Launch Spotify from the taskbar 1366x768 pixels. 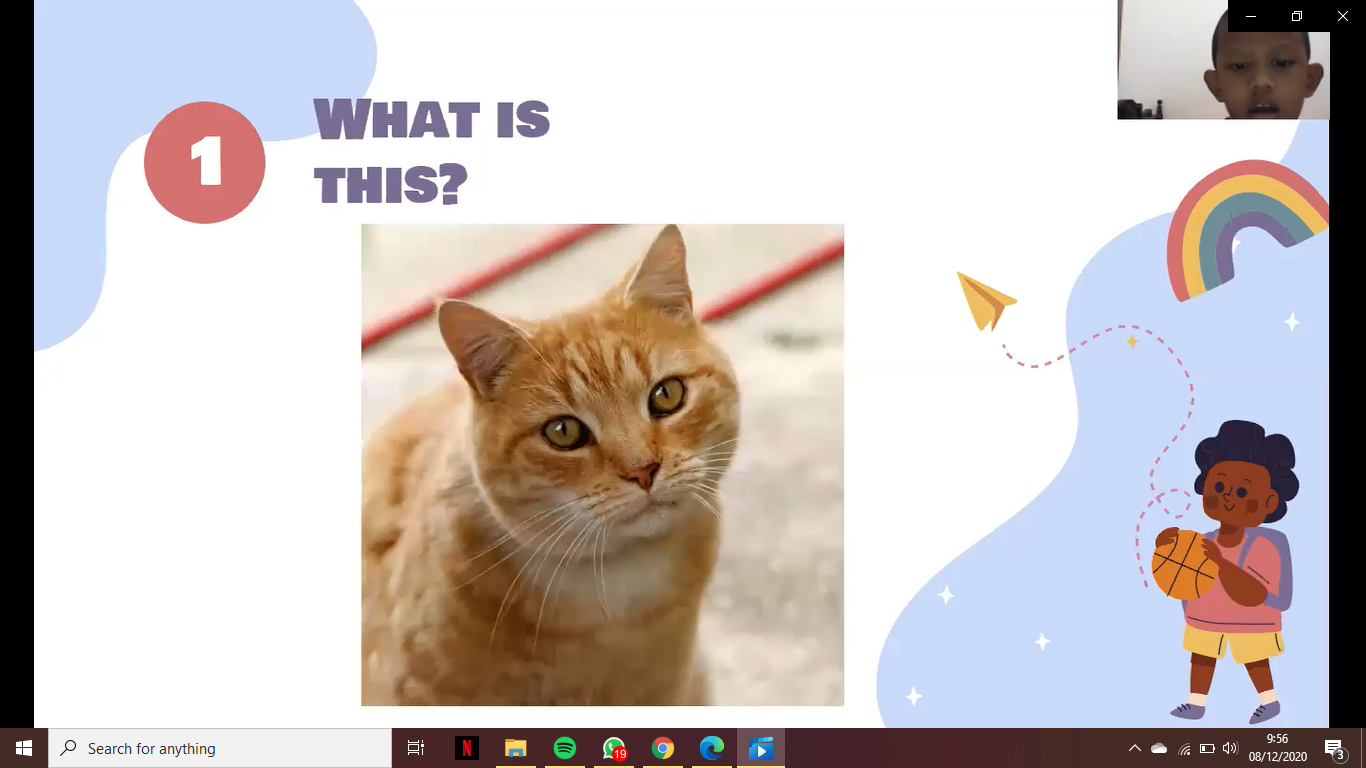[564, 748]
